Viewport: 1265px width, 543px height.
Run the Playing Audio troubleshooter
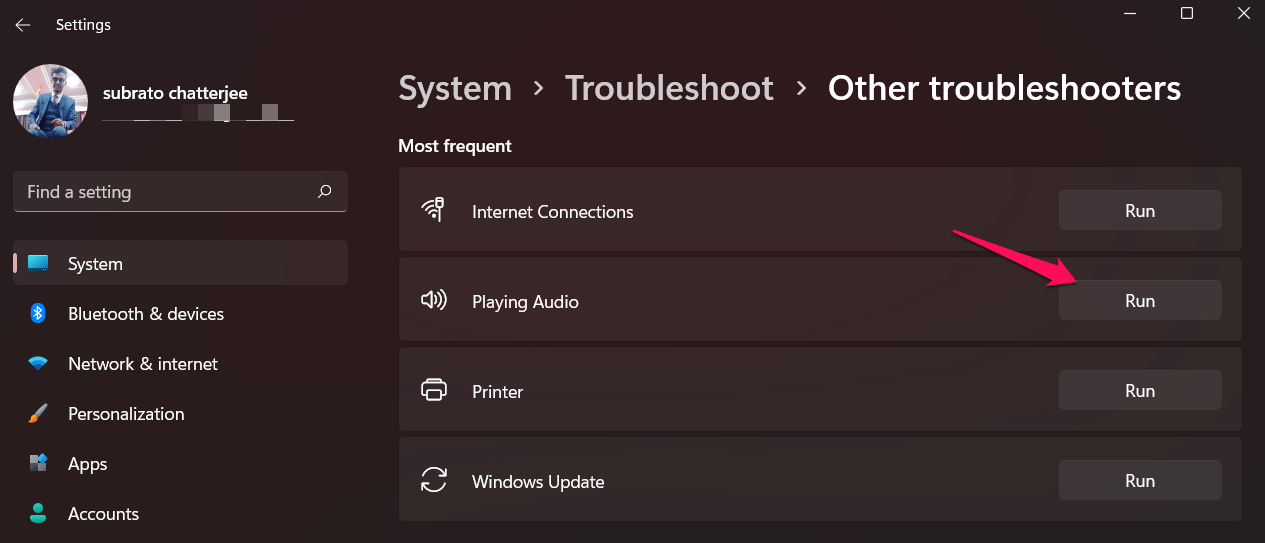pyautogui.click(x=1139, y=301)
